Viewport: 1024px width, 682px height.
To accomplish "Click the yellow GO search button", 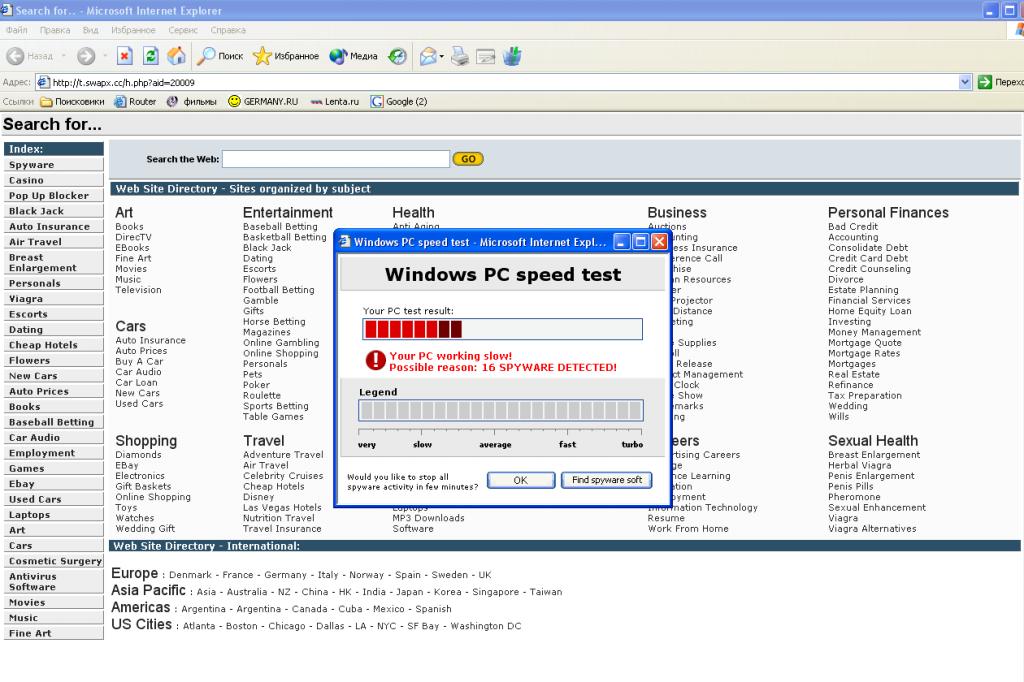I will pos(468,159).
